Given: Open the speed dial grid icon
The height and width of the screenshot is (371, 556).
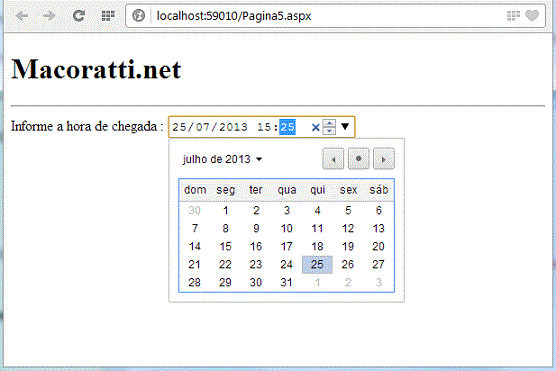Looking at the screenshot, I should pos(108,16).
